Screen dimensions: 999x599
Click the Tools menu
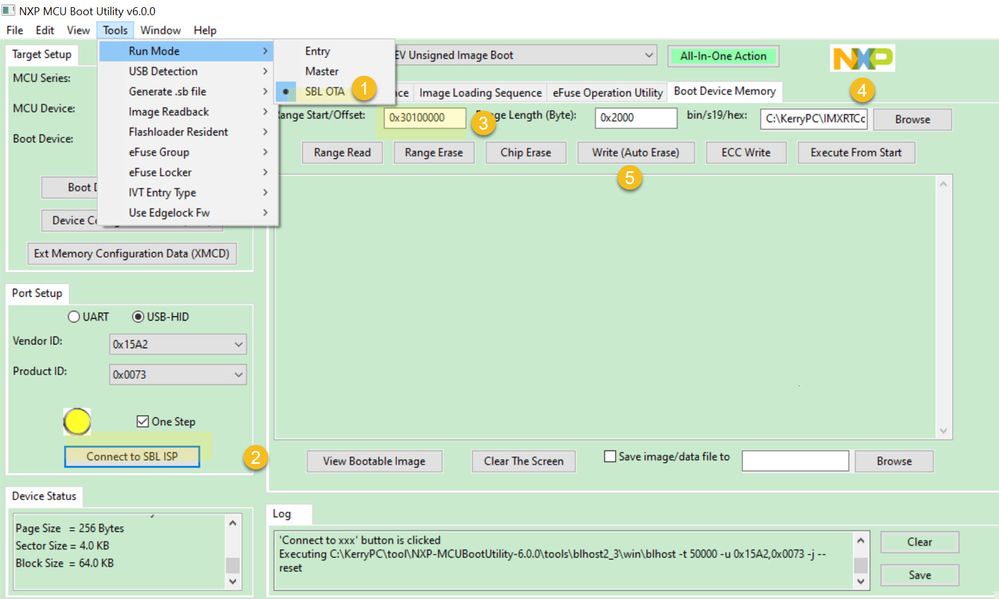tap(115, 30)
